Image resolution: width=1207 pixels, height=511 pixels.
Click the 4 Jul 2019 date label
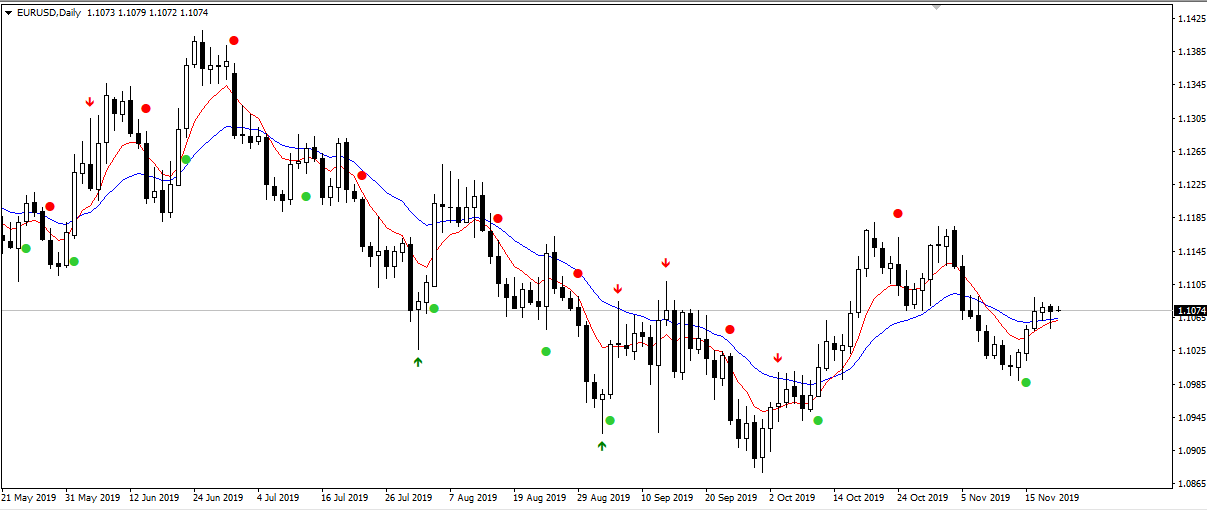pos(278,497)
